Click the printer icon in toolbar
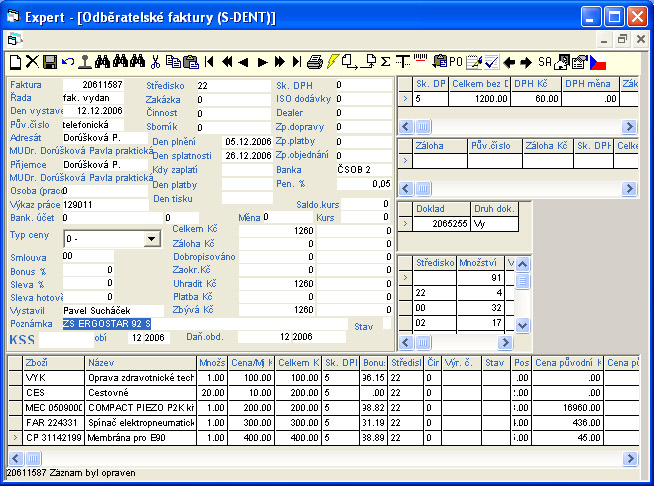654x486 pixels. 315,62
